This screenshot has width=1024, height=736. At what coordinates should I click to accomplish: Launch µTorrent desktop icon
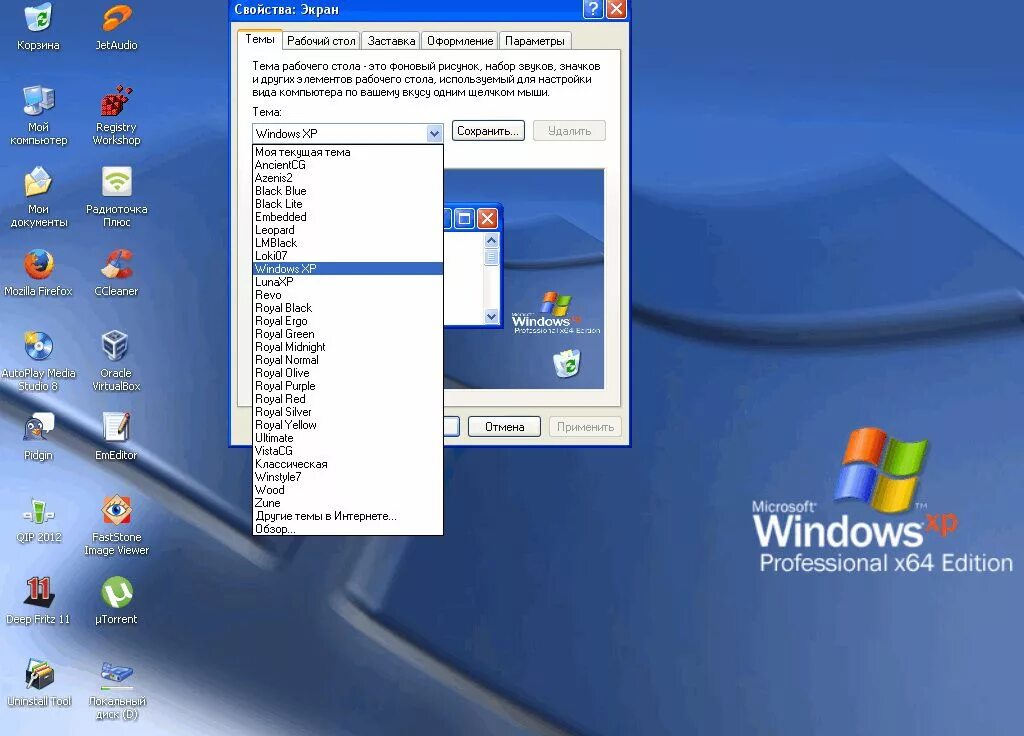116,601
